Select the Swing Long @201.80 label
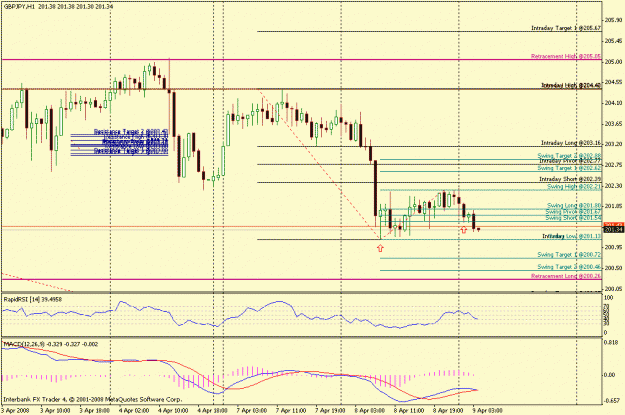This screenshot has height=415, width=625. tap(574, 206)
